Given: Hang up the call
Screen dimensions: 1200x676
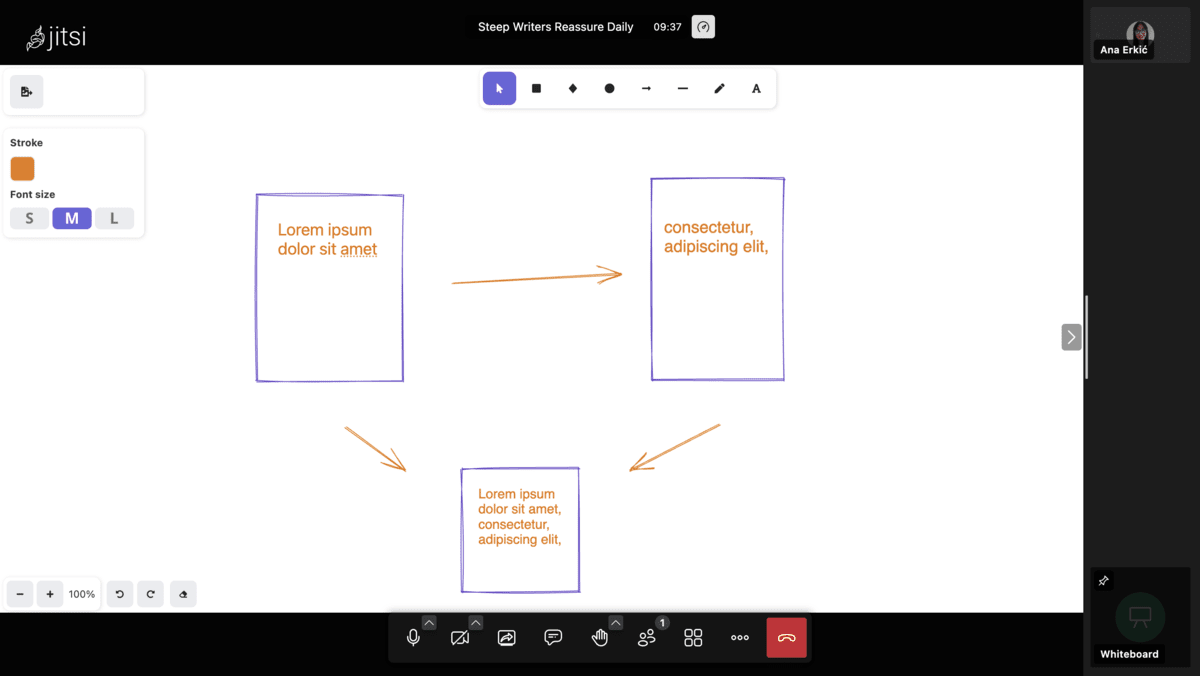Looking at the screenshot, I should click(786, 637).
